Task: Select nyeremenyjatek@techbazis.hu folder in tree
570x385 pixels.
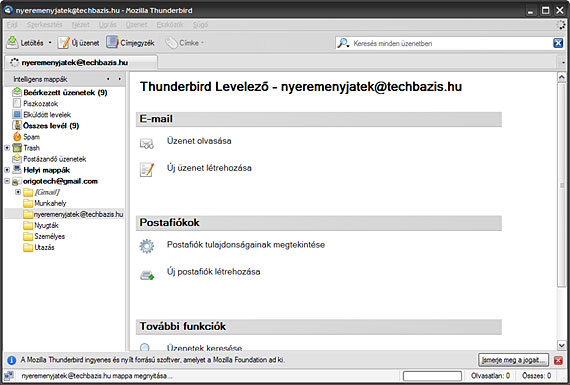Action: [x=73, y=214]
